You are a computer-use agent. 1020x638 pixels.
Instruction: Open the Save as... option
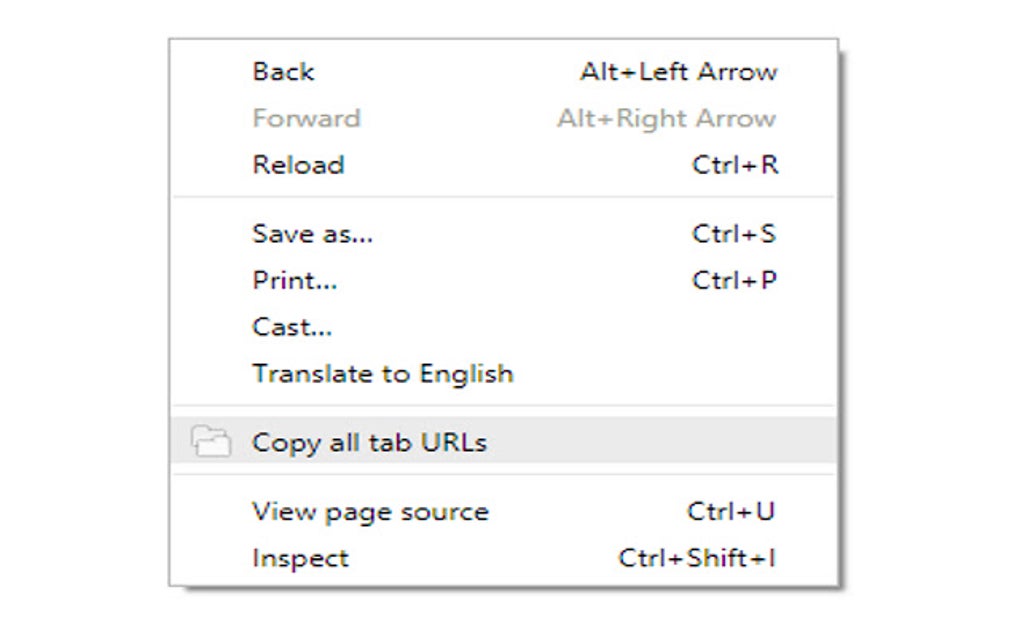(312, 234)
